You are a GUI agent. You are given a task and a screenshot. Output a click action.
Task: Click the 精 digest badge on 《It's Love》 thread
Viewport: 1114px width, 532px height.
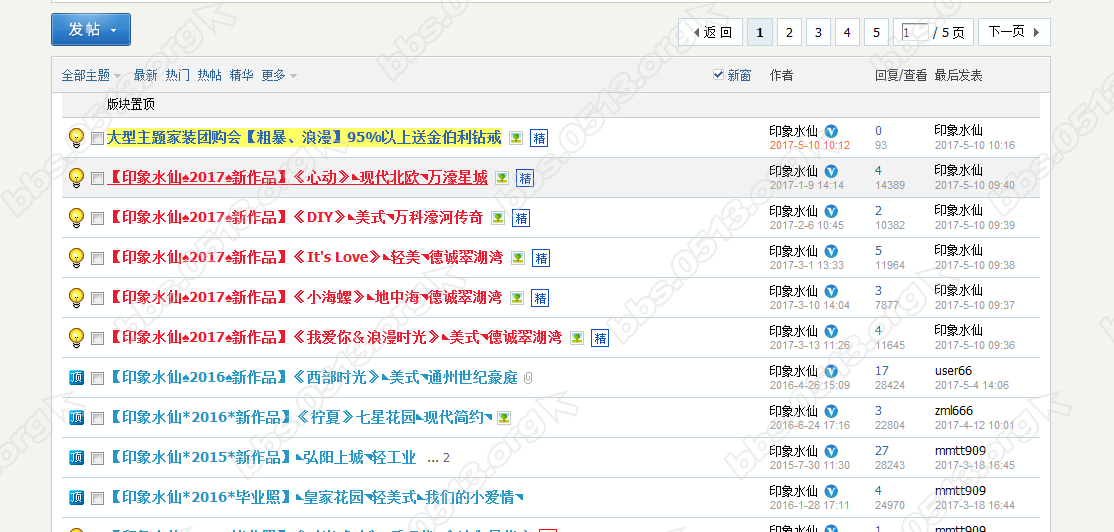click(x=541, y=258)
